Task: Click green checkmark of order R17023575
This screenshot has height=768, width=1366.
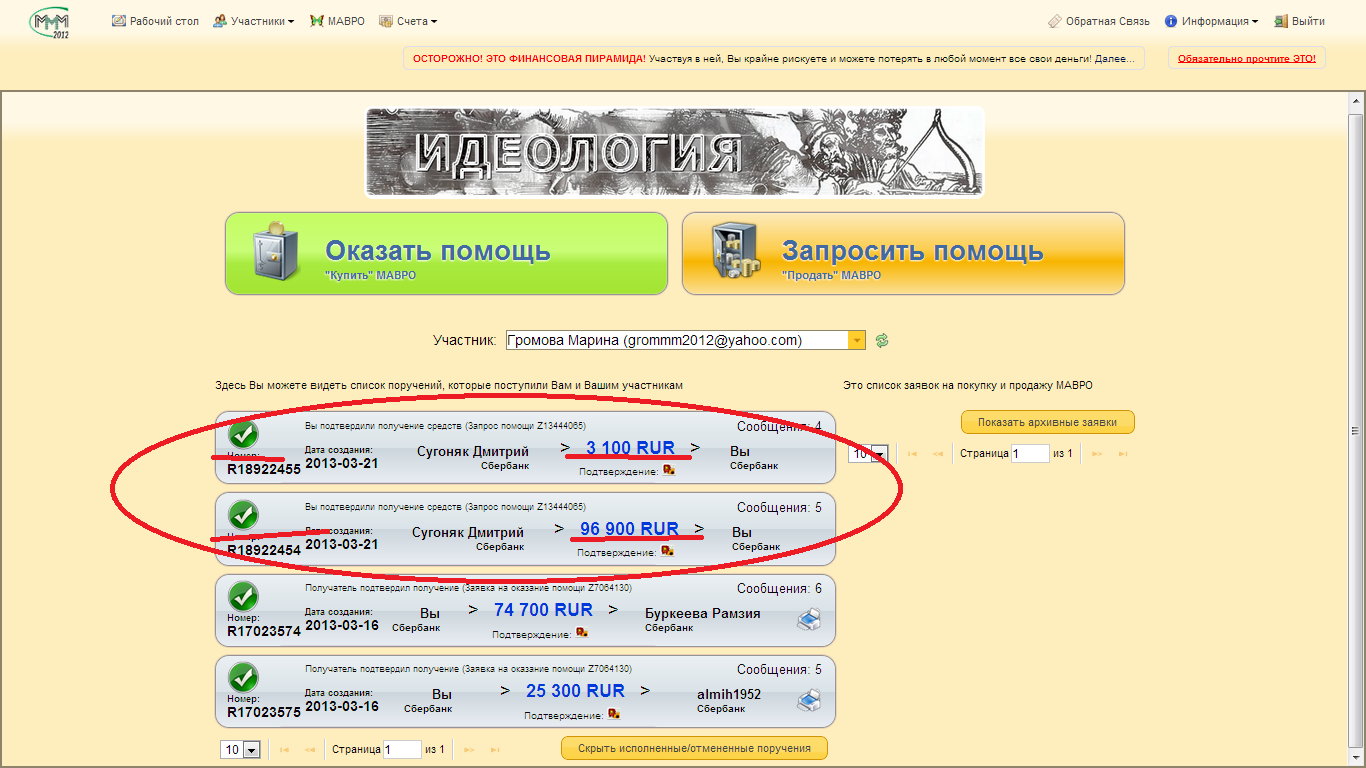Action: point(243,678)
